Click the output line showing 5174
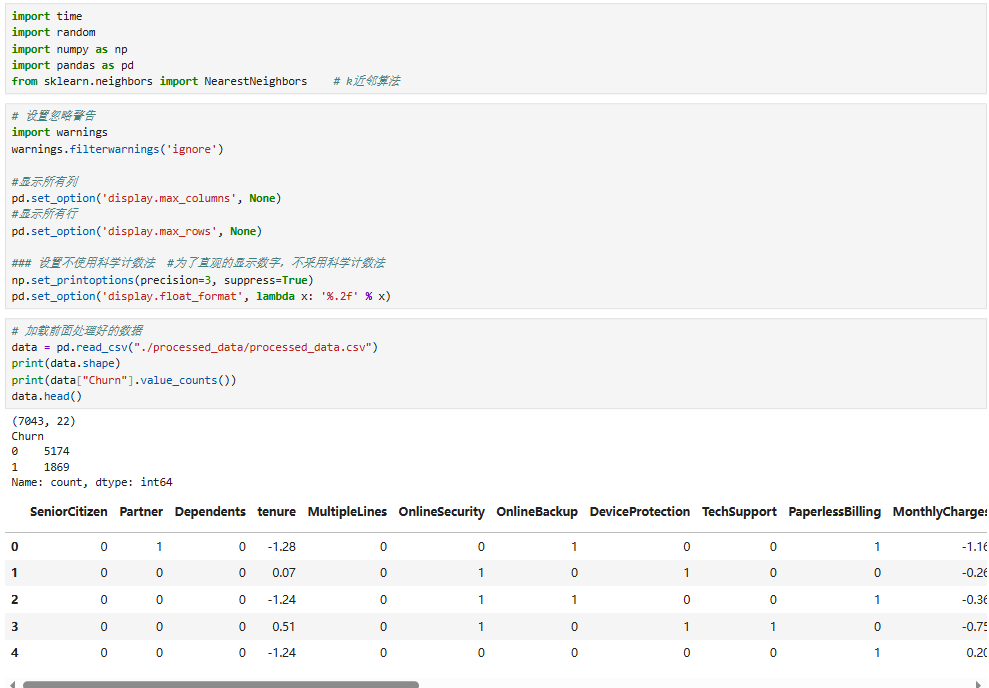The height and width of the screenshot is (688, 989). [x=40, y=452]
